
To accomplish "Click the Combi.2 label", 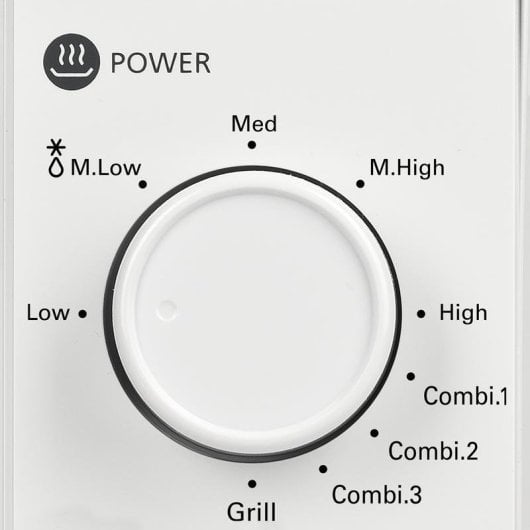I will 433,450.
